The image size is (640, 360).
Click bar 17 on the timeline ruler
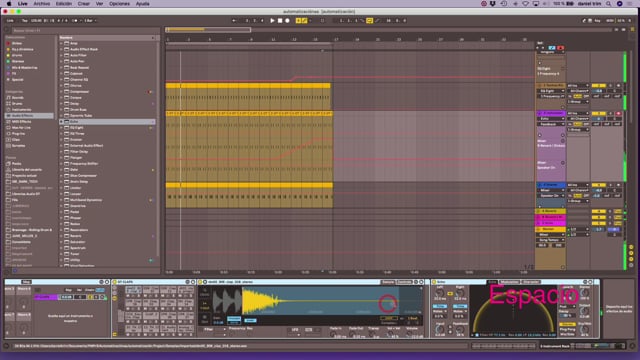[x=336, y=39]
